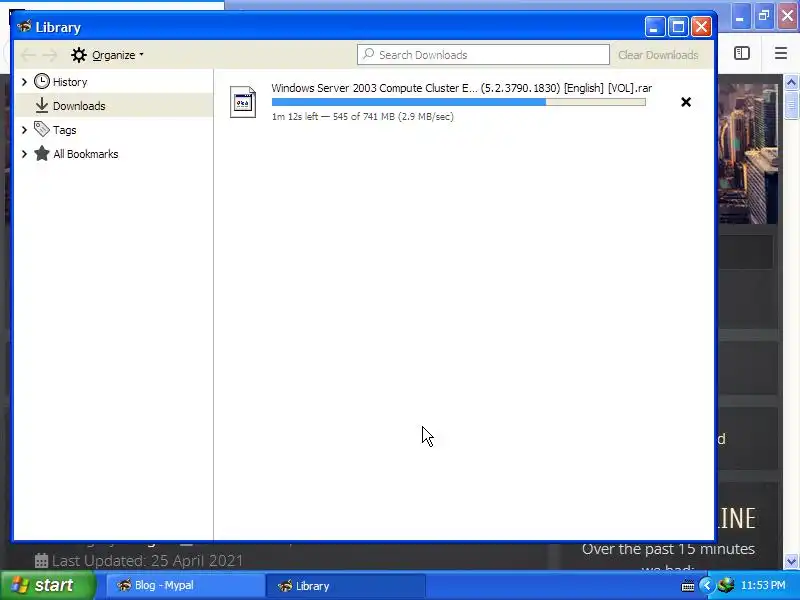The height and width of the screenshot is (600, 800).
Task: Click the All Bookmarks star icon
Action: [42, 154]
